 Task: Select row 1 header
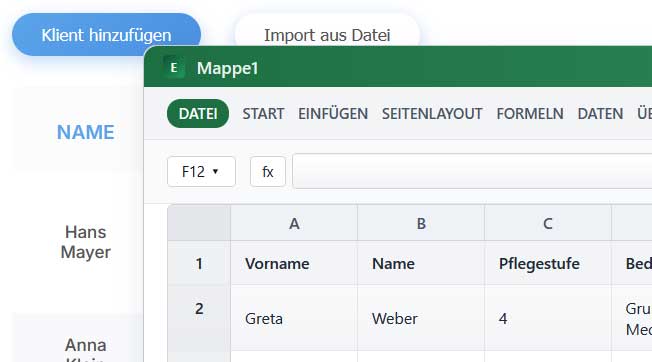click(x=199, y=263)
